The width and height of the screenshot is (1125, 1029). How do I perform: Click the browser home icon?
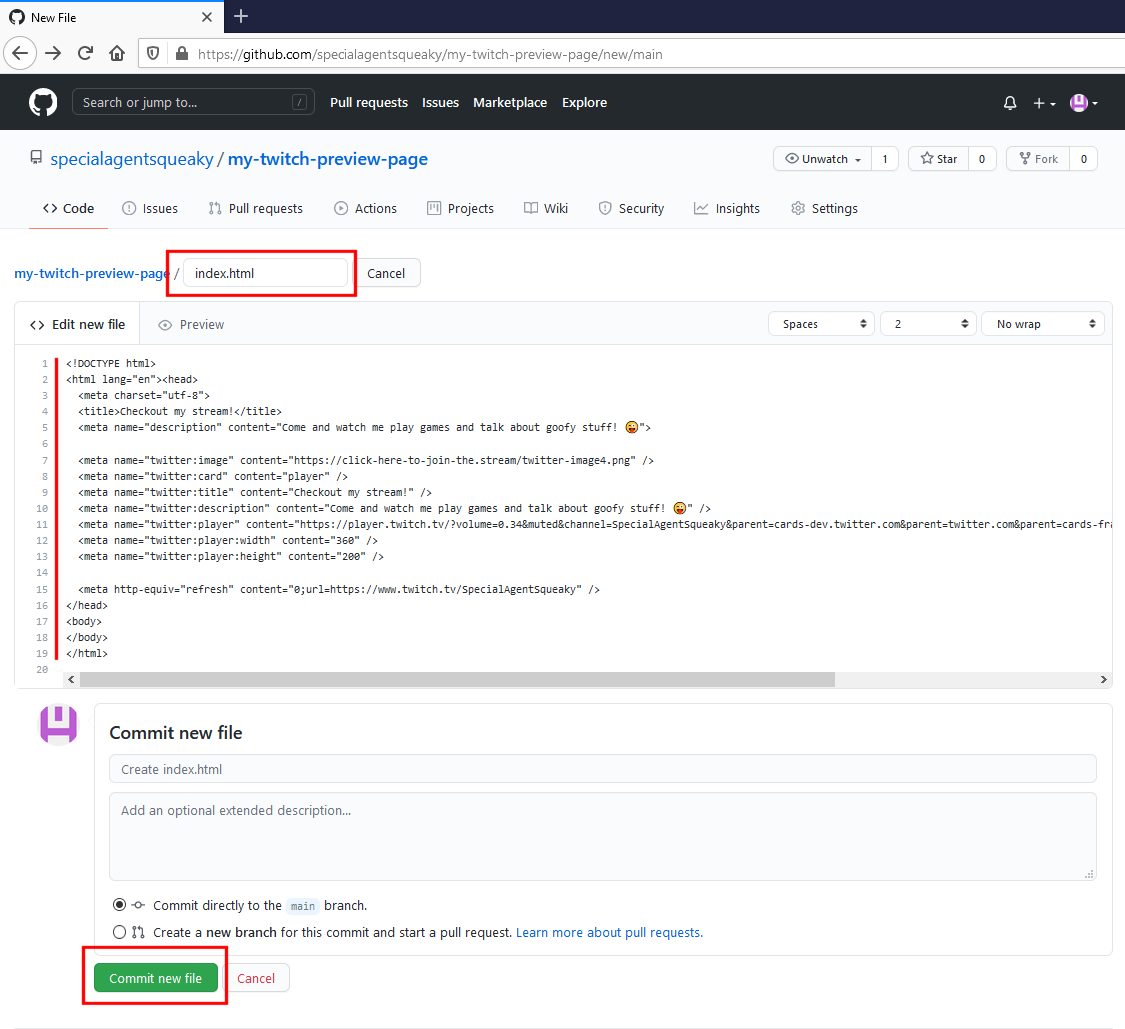point(117,53)
